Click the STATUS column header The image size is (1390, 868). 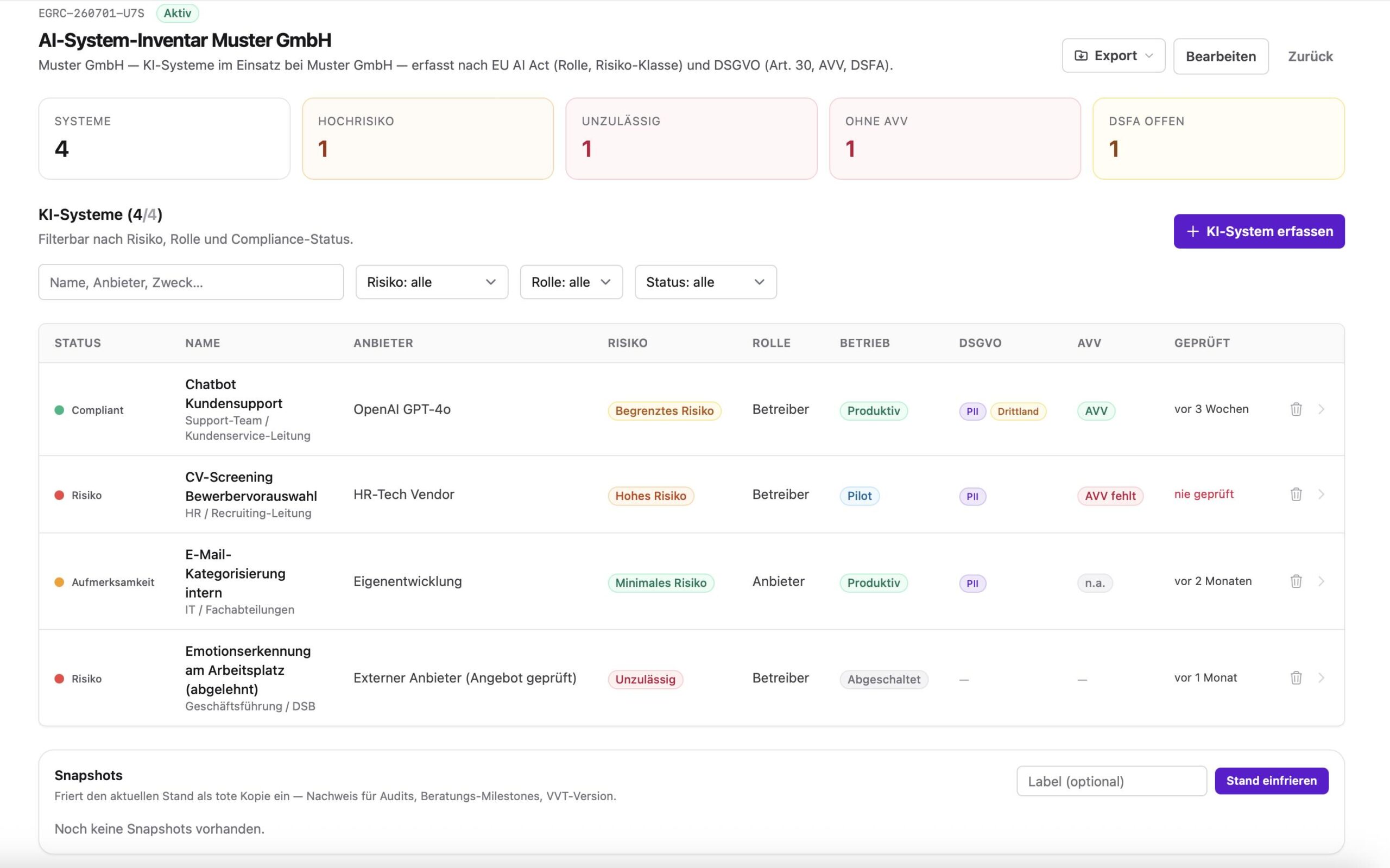(78, 343)
